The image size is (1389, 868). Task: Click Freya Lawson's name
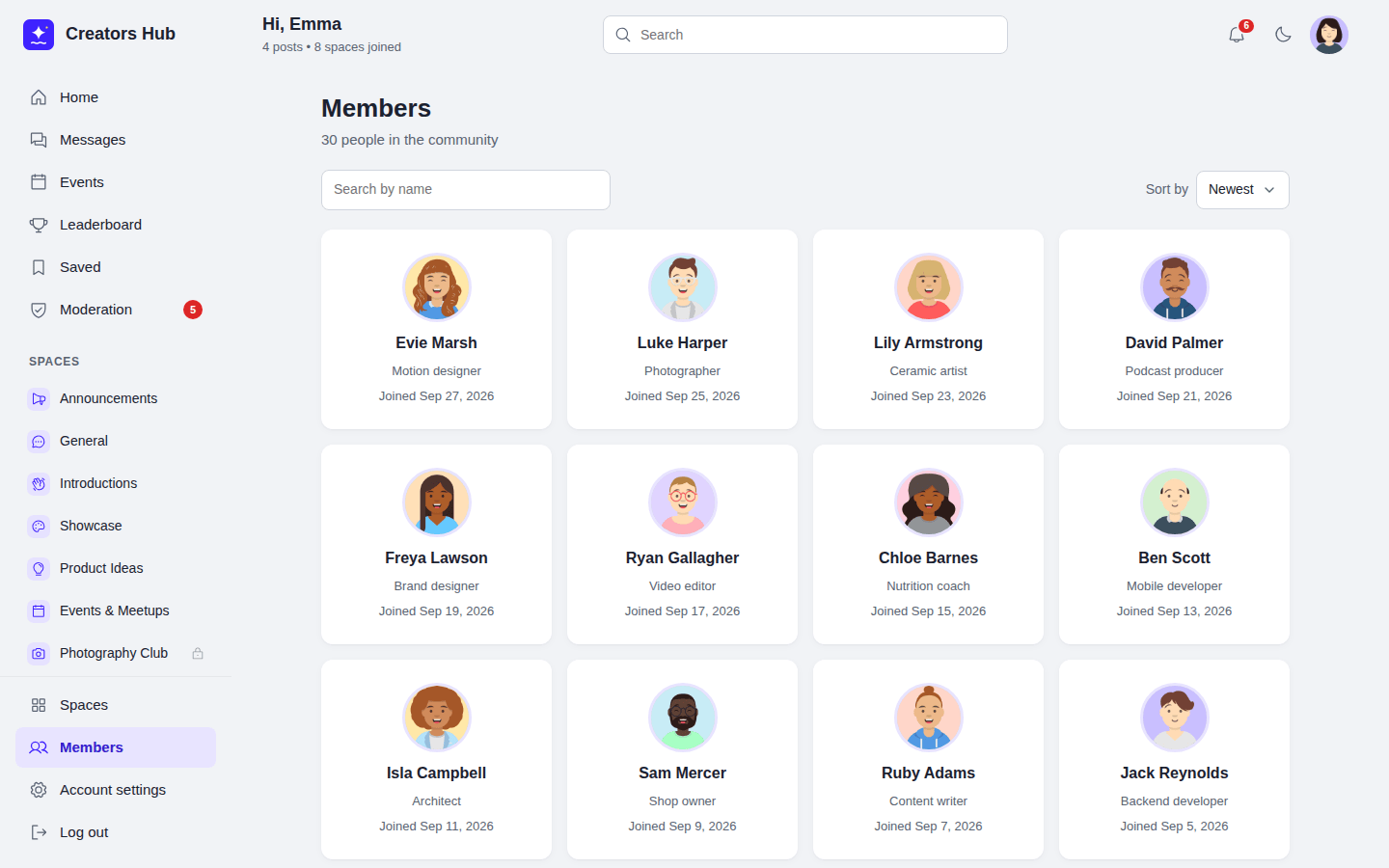[436, 558]
